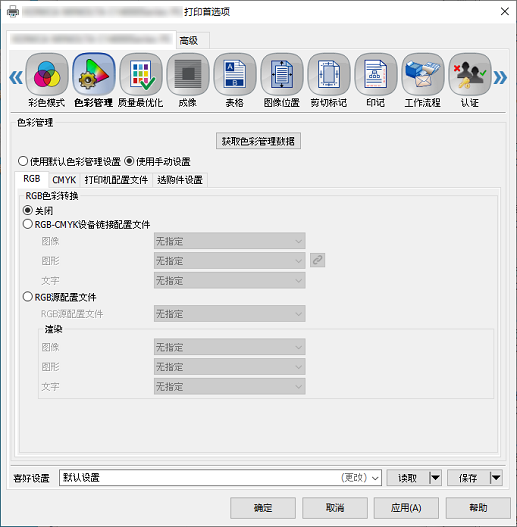Open the 彩色模式 color mode icon
517x527 pixels.
coord(47,75)
